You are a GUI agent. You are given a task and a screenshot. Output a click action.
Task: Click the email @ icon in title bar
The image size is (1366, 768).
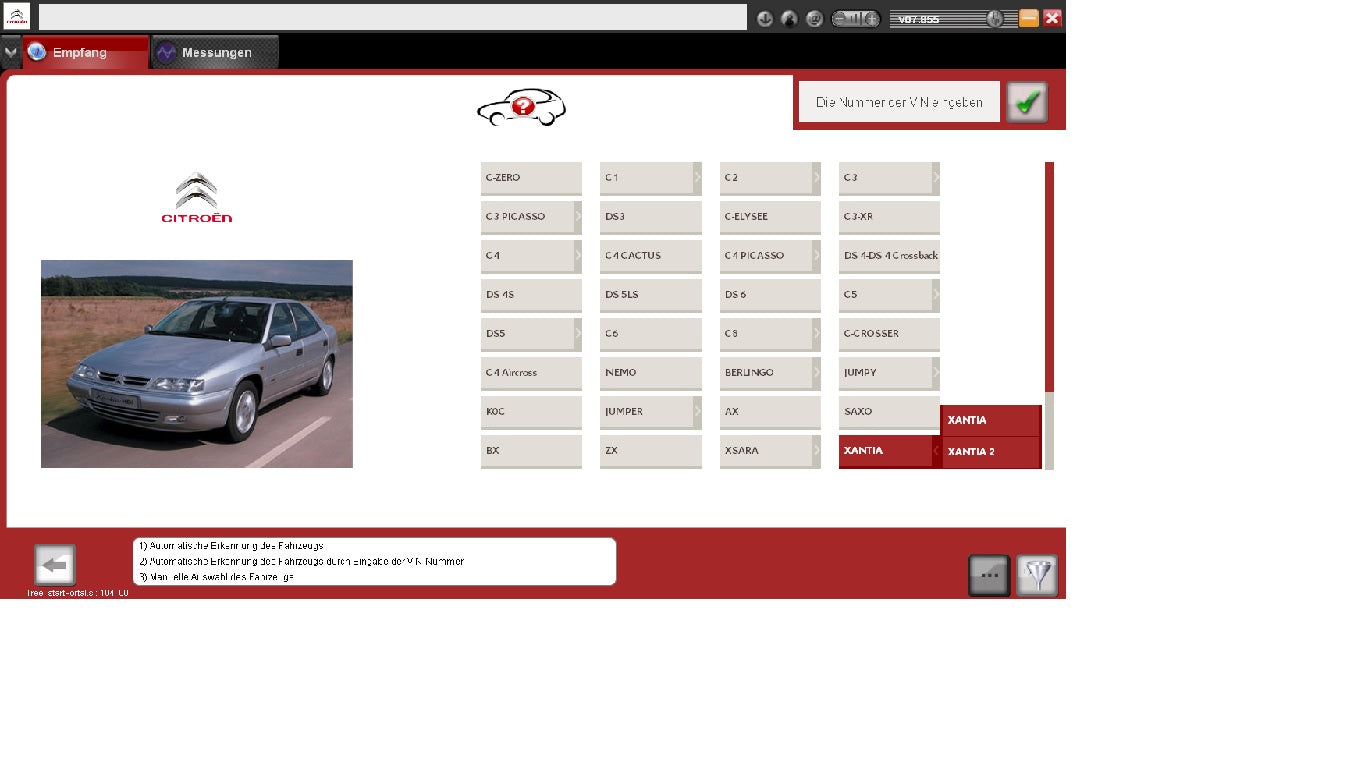click(814, 18)
